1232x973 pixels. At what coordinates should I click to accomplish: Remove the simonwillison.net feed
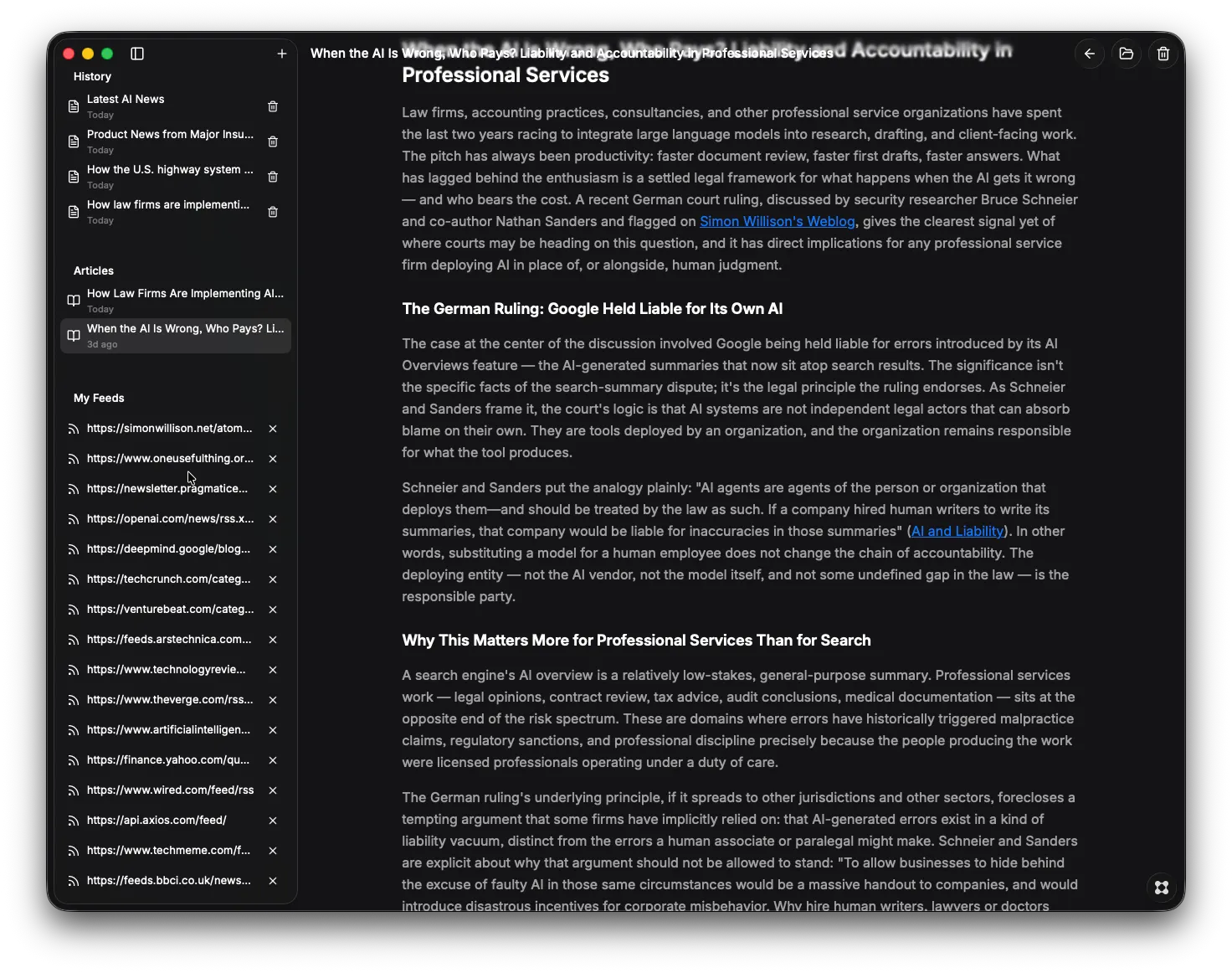click(273, 429)
